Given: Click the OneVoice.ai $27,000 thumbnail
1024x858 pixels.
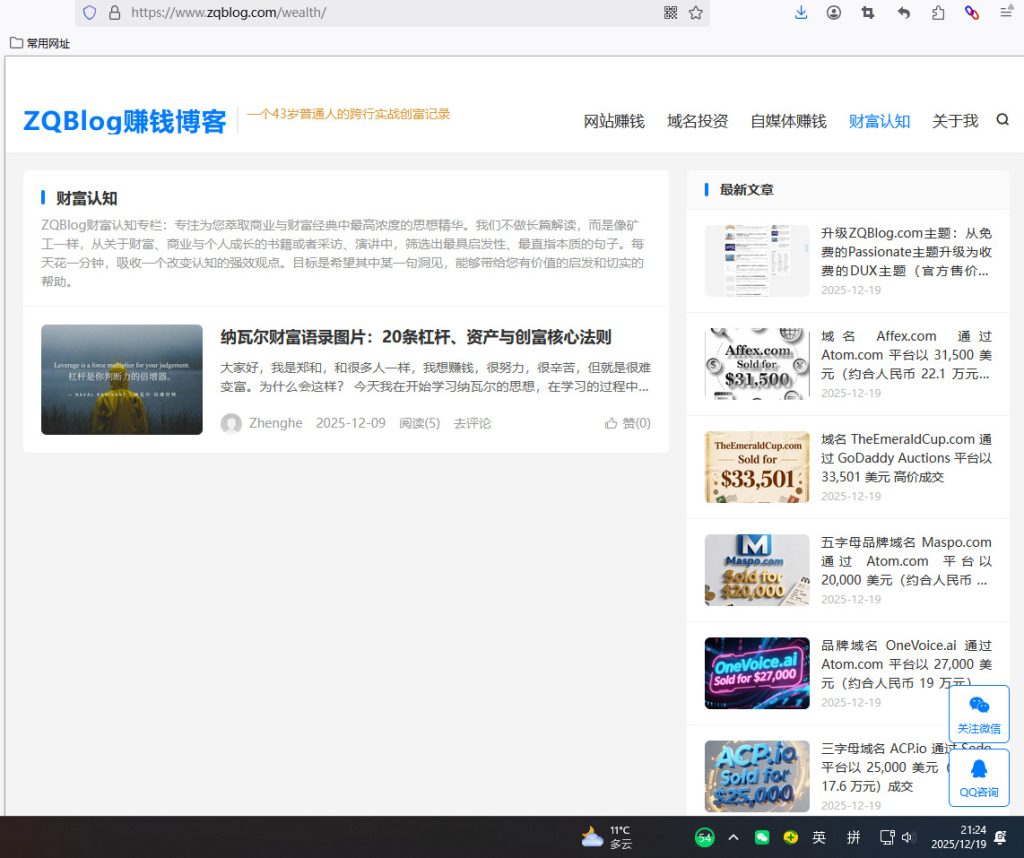Looking at the screenshot, I should coord(757,673).
